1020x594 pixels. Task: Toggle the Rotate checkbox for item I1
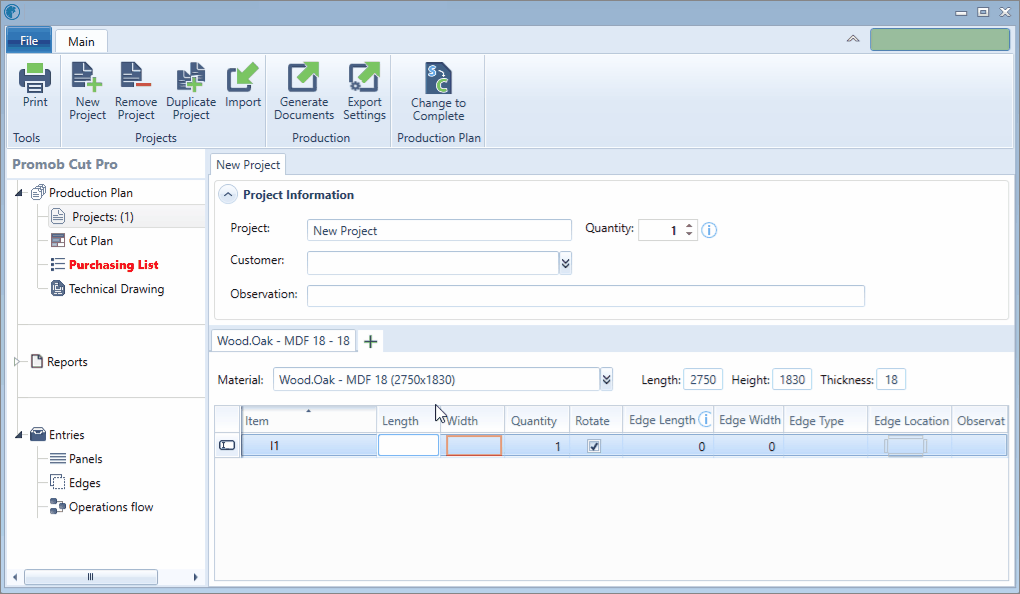coord(594,447)
